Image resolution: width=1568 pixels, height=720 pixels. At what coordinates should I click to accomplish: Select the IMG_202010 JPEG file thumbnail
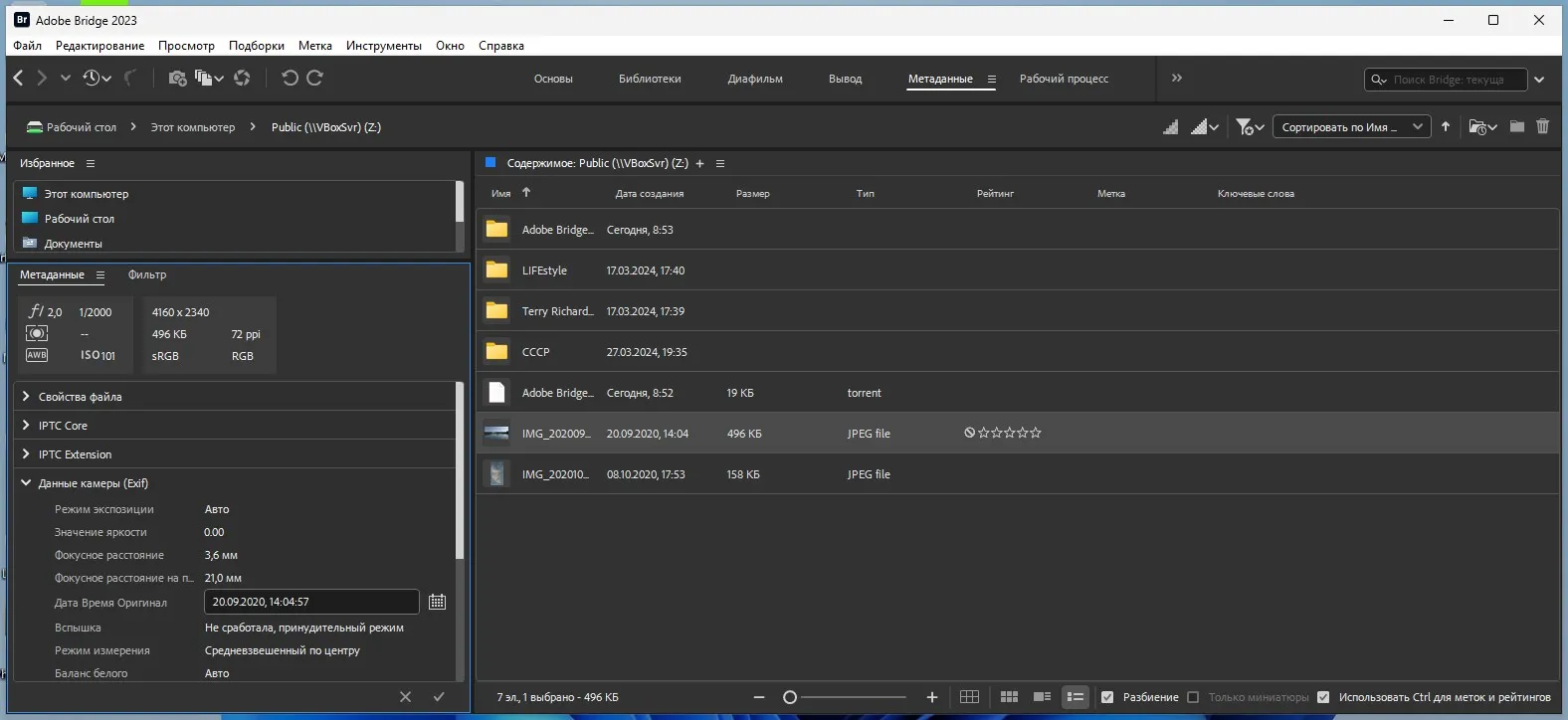[x=496, y=474]
